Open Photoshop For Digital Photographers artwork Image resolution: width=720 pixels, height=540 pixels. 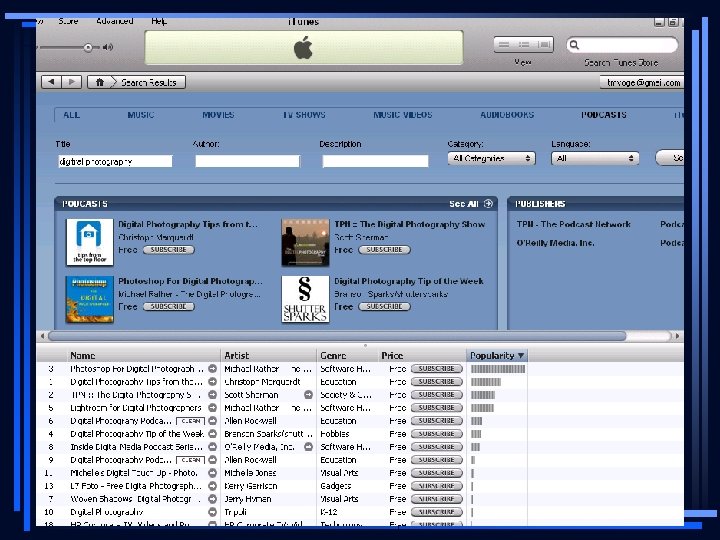click(x=90, y=299)
